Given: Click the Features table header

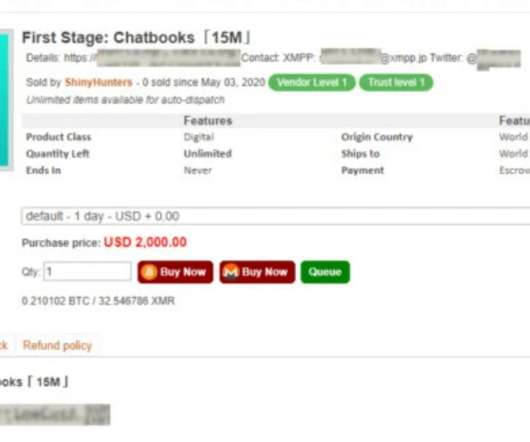Looking at the screenshot, I should coord(208,121).
